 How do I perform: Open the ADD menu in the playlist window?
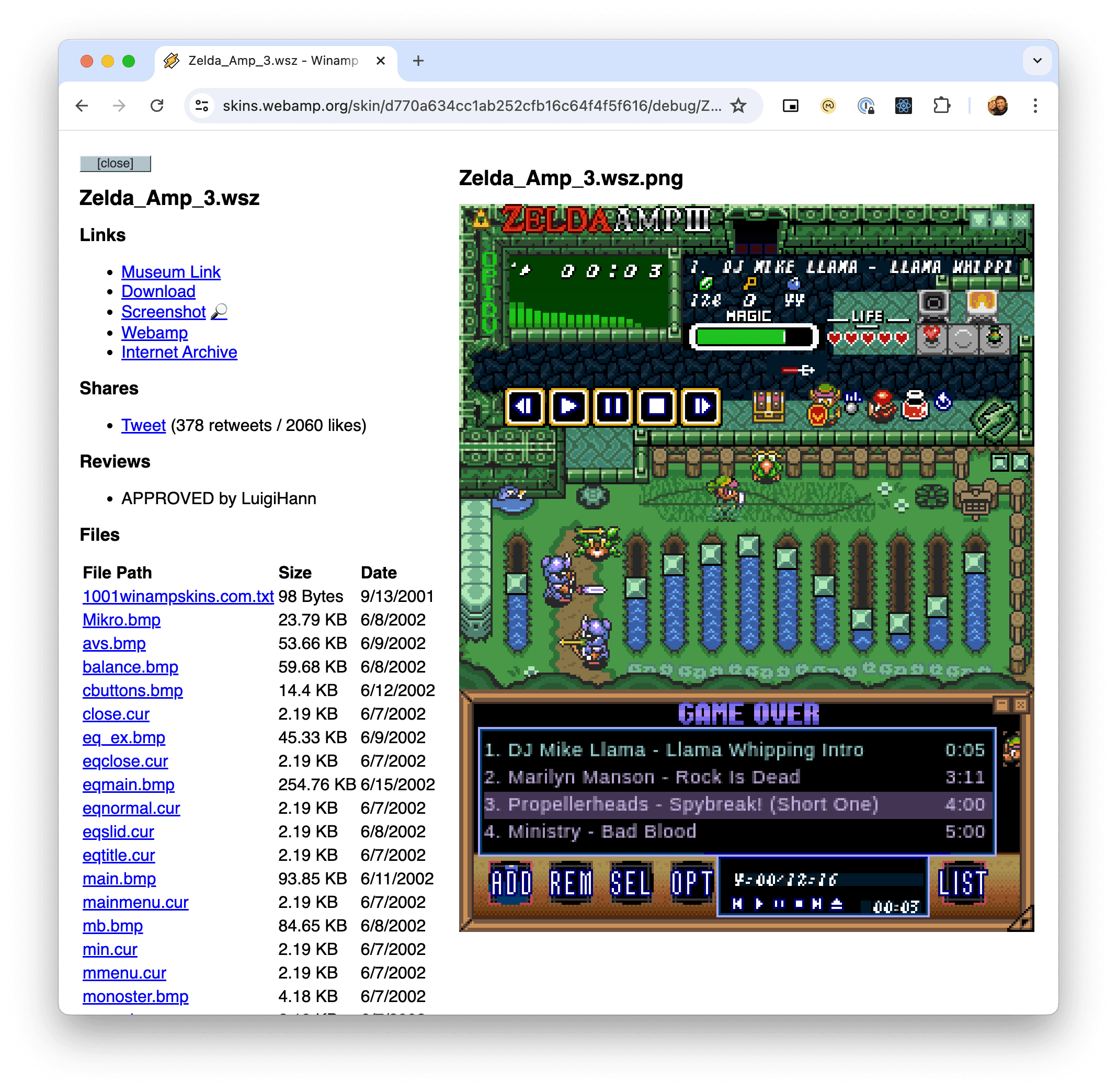511,883
